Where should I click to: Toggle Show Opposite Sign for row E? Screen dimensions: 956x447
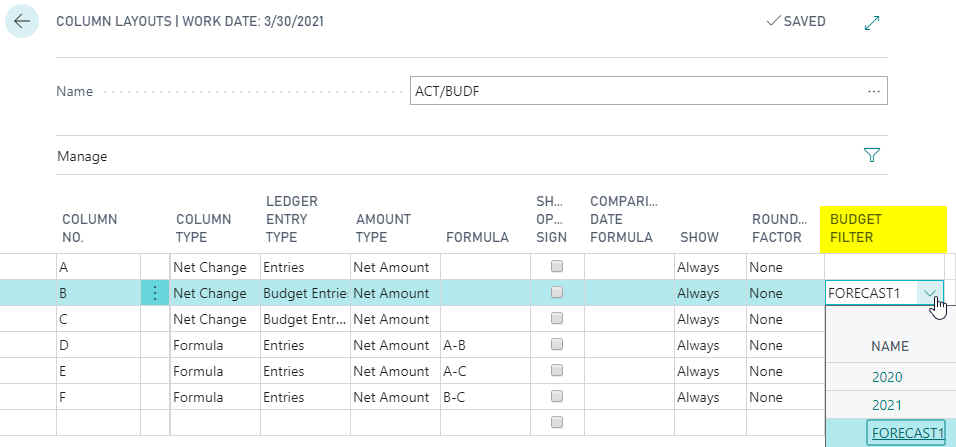click(557, 370)
